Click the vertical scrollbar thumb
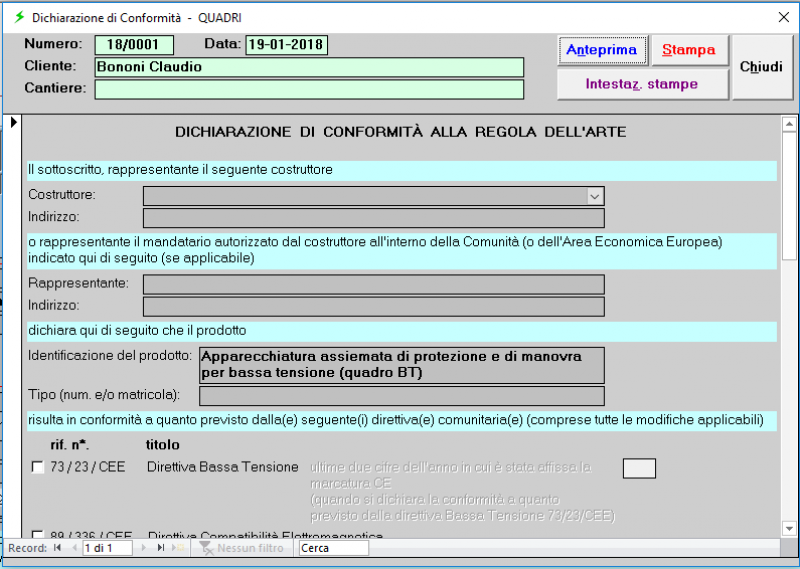The width and height of the screenshot is (800, 569). (789, 196)
